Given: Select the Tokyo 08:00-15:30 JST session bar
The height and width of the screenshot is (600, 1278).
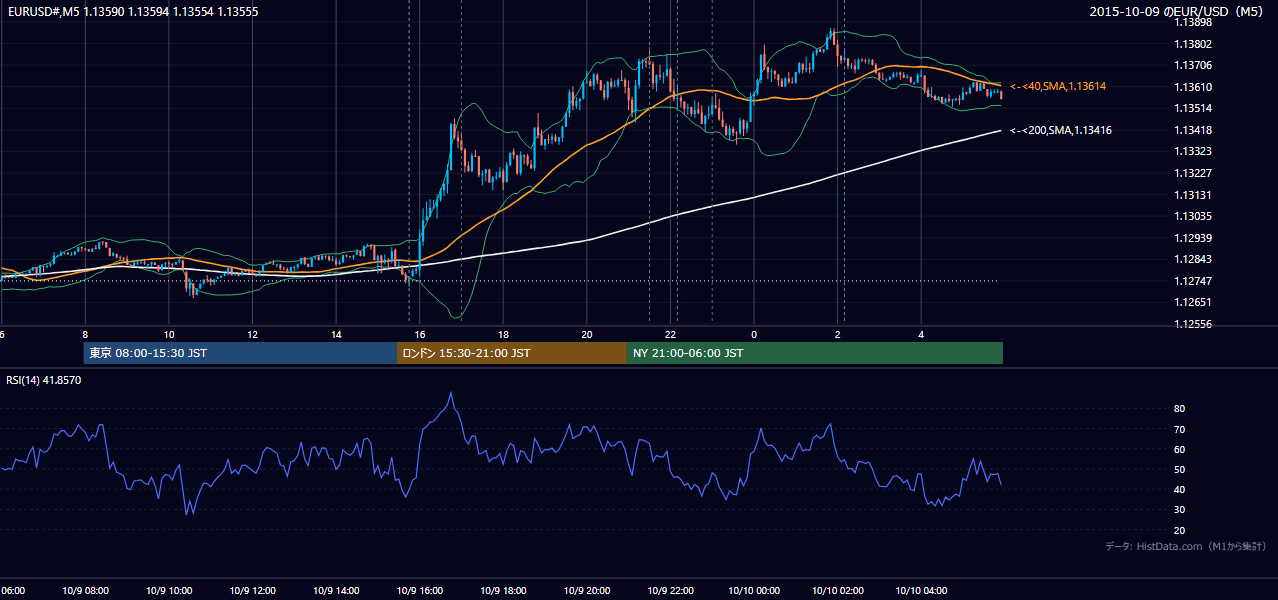Looking at the screenshot, I should tap(240, 353).
